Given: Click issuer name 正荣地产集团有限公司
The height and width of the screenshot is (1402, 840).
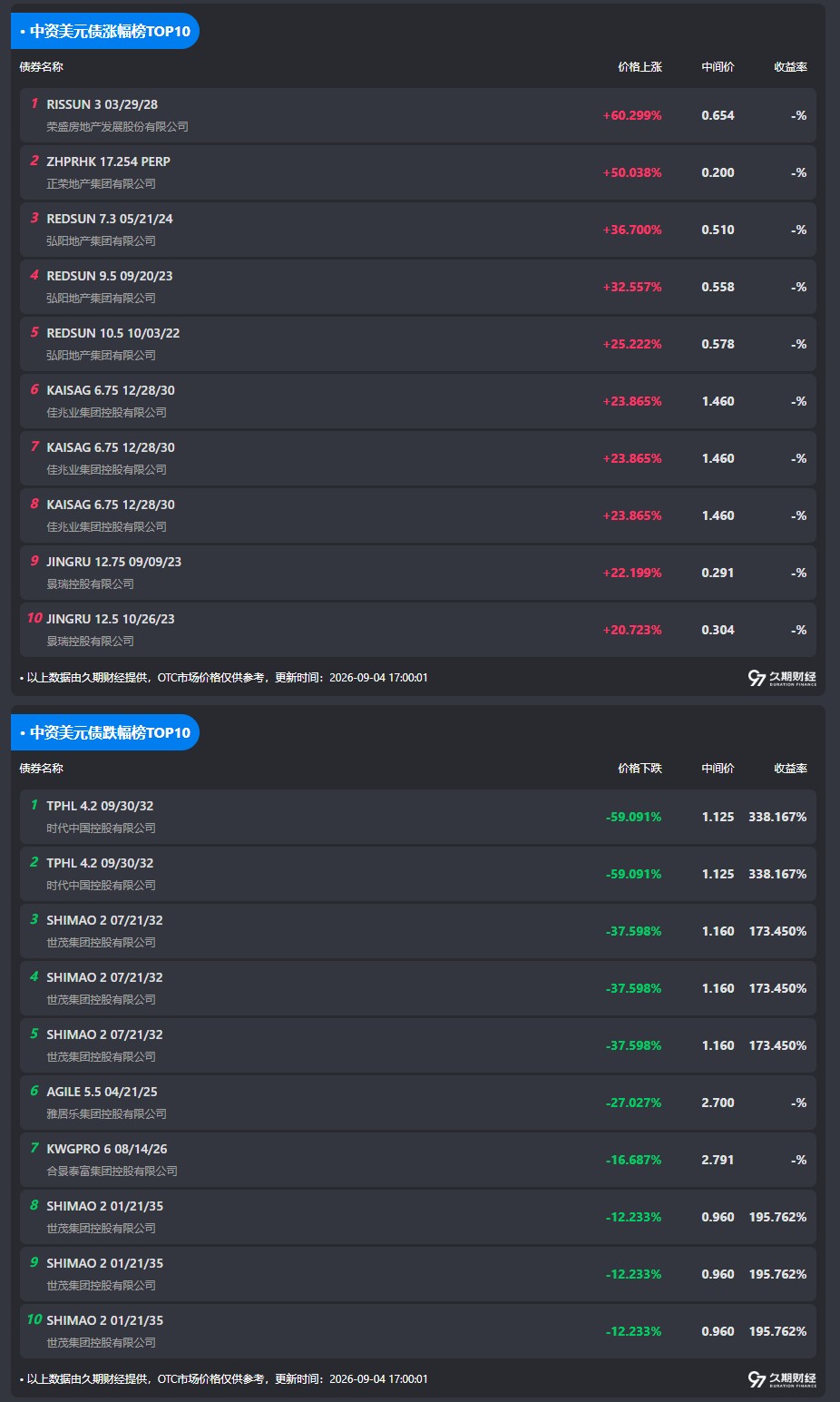Looking at the screenshot, I should [102, 184].
